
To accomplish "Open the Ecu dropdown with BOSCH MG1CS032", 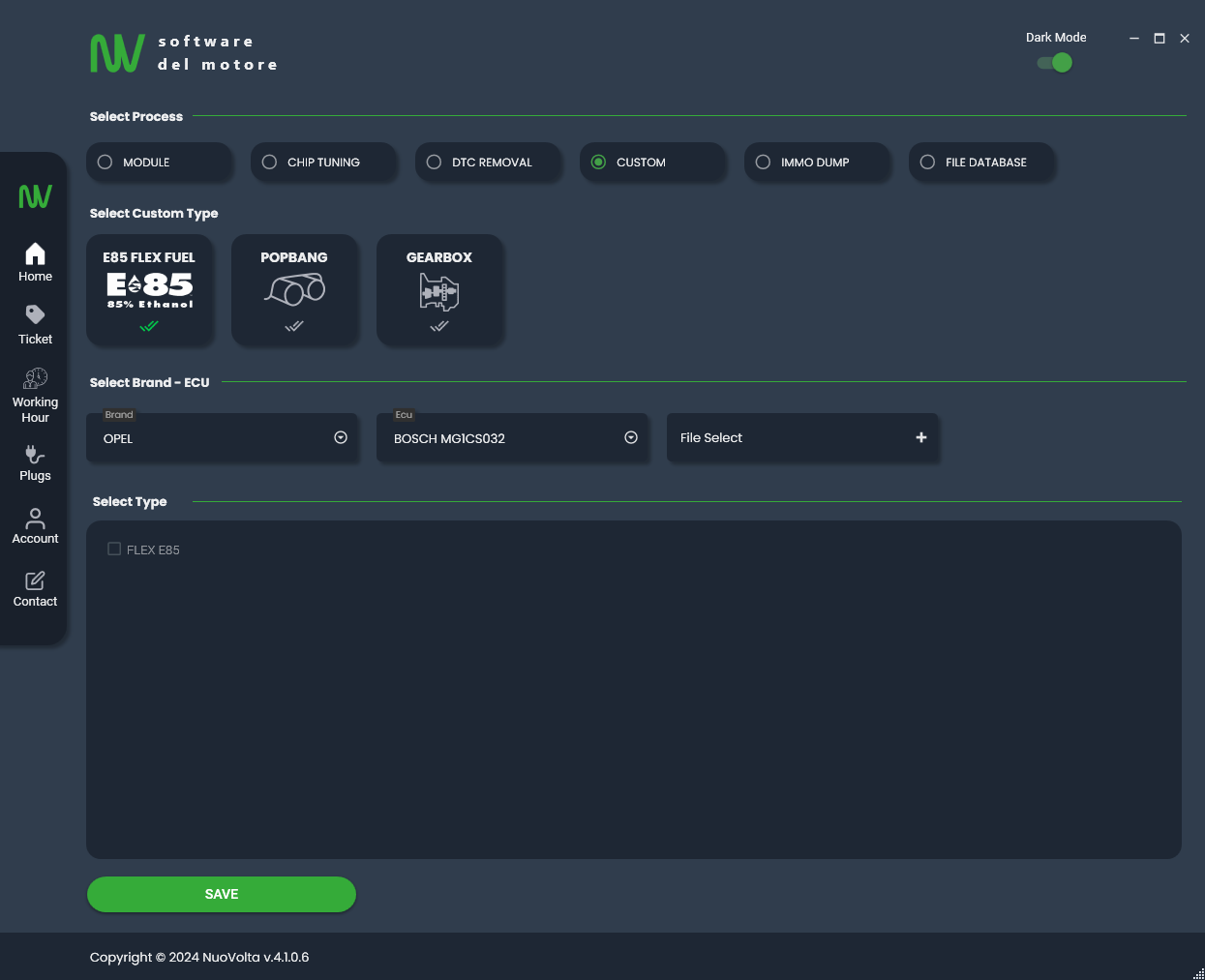I will click(x=631, y=438).
